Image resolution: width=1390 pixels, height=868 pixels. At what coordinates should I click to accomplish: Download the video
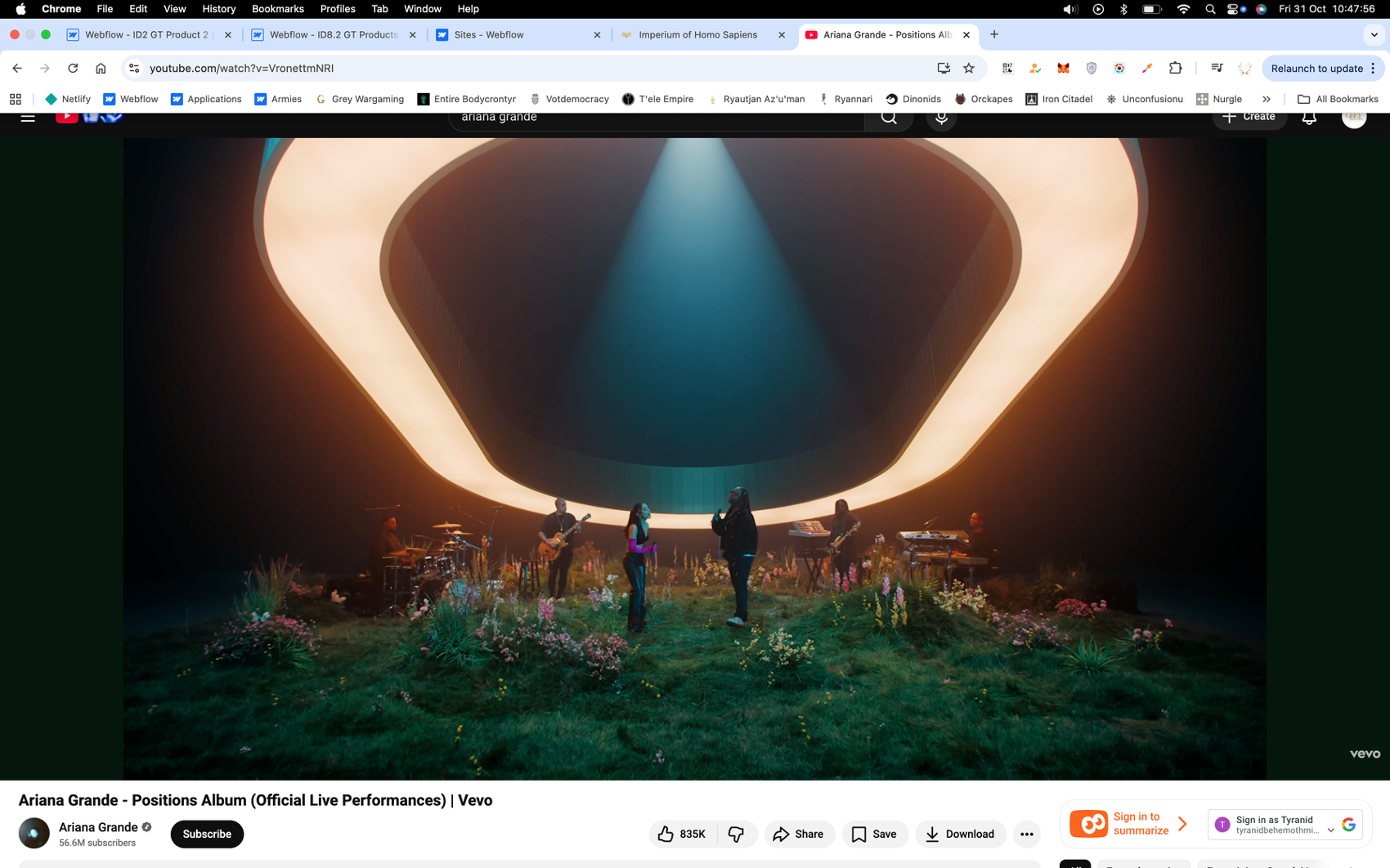pos(960,834)
